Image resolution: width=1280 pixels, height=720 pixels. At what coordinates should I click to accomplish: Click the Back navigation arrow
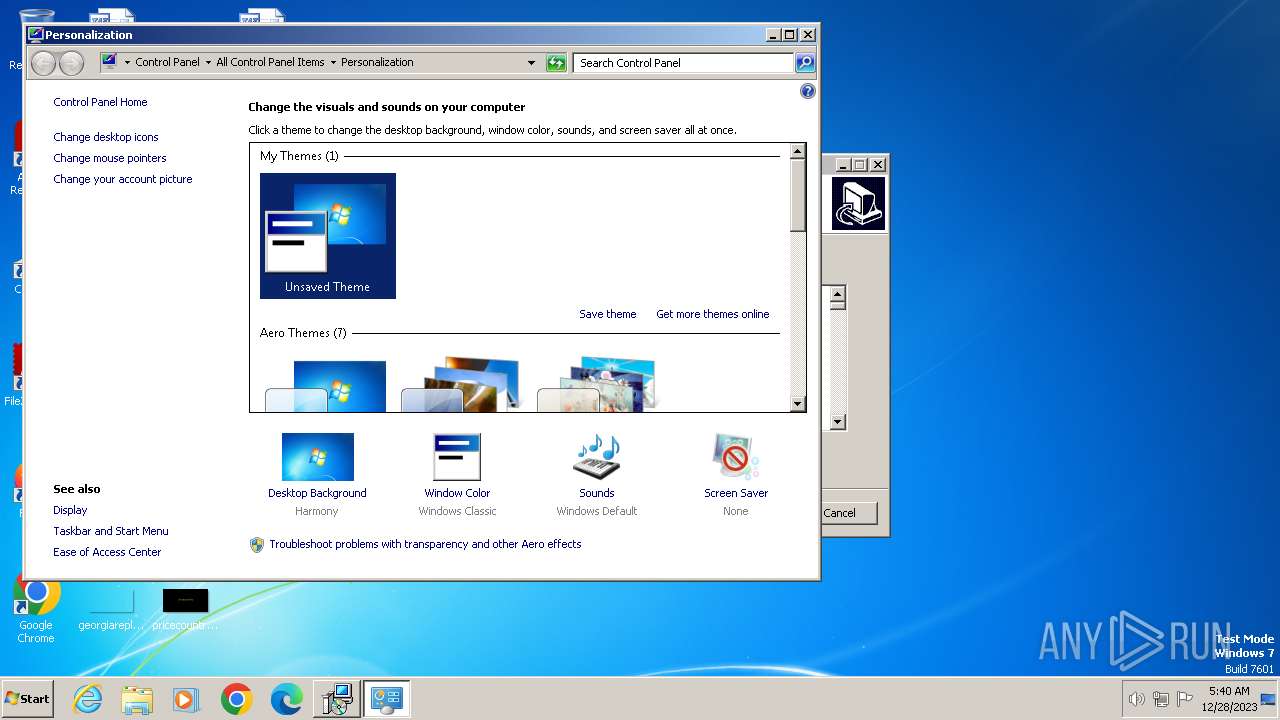(x=43, y=63)
